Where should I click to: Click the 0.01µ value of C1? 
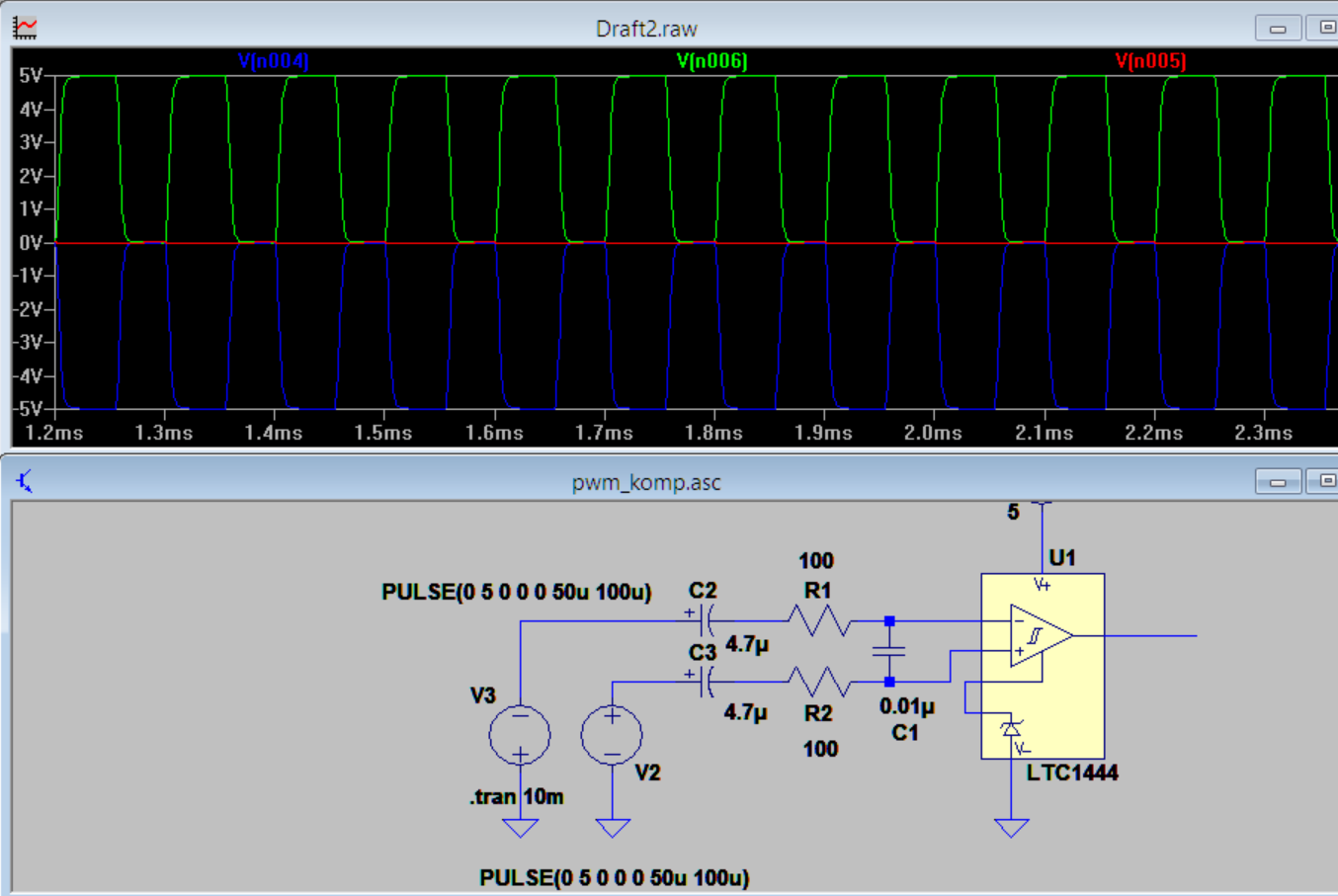tap(907, 706)
